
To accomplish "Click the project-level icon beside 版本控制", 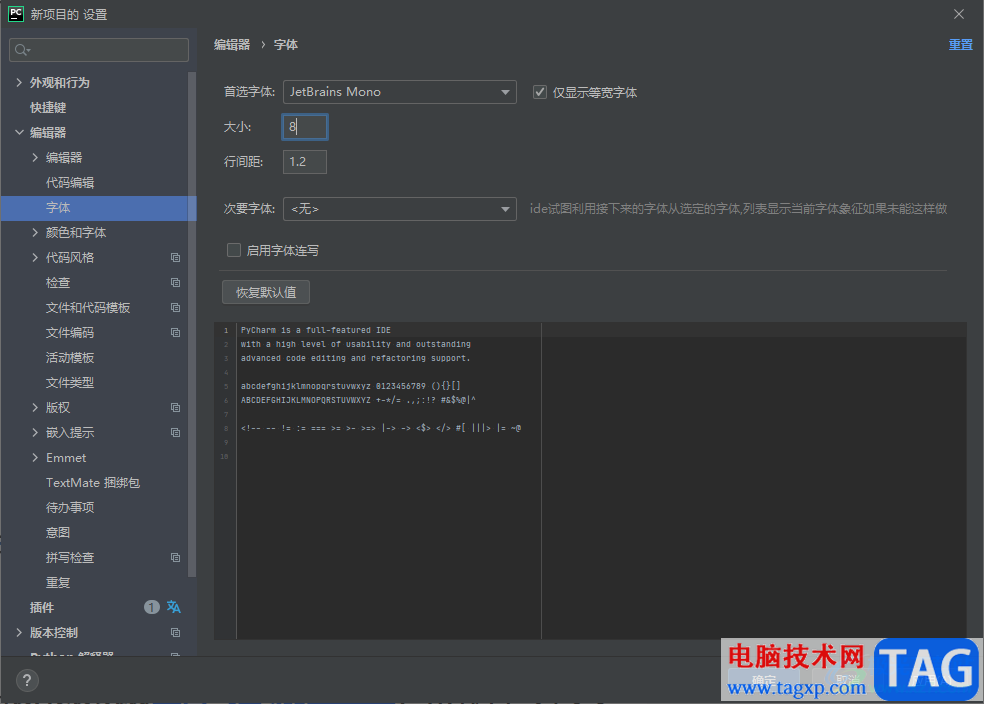I will (x=176, y=633).
